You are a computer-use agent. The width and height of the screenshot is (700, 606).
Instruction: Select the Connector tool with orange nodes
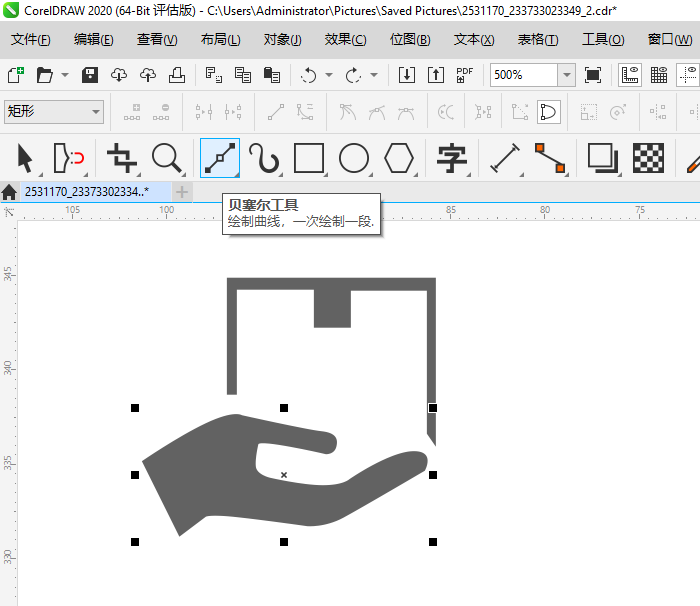point(550,158)
